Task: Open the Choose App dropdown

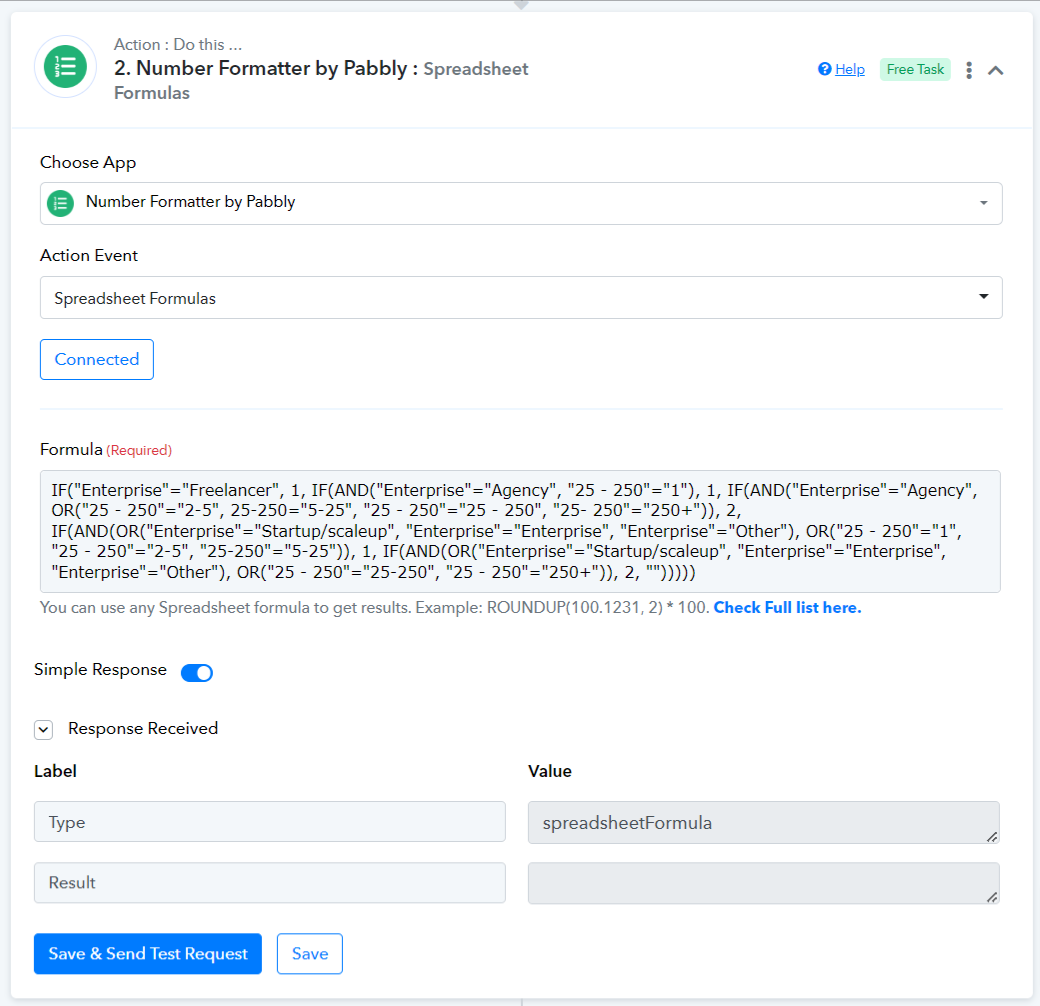Action: 521,203
